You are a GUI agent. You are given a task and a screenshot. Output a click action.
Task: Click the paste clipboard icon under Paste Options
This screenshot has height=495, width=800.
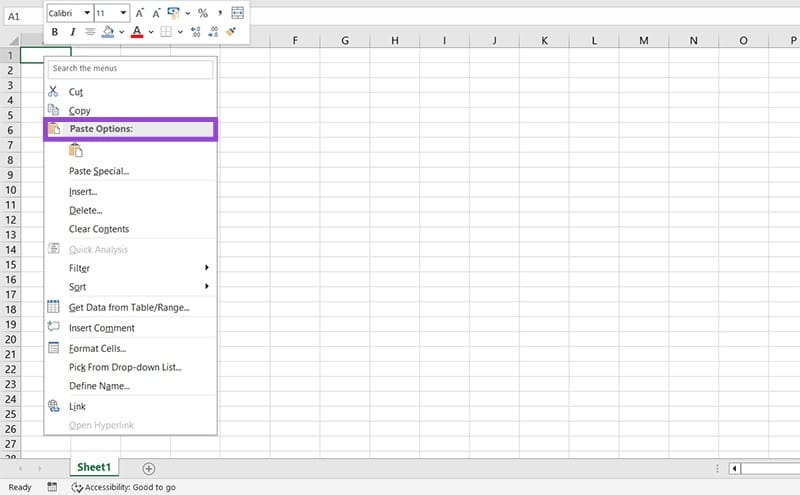tap(76, 151)
